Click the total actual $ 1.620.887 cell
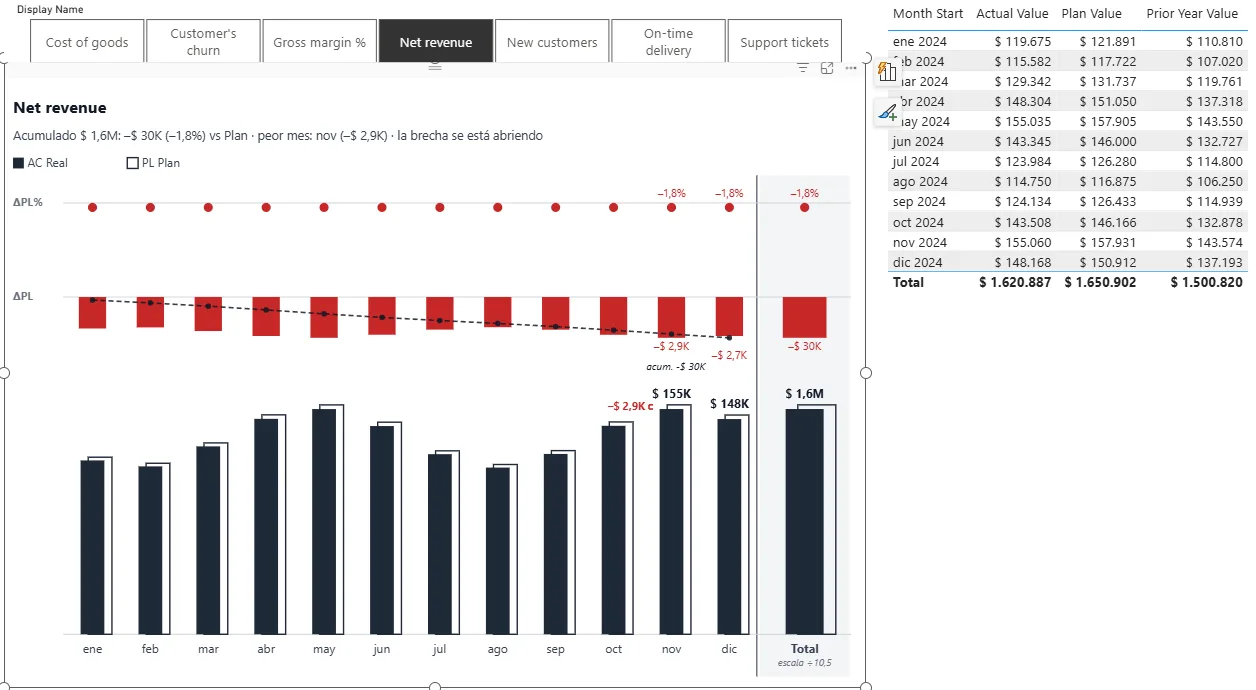 [1015, 282]
